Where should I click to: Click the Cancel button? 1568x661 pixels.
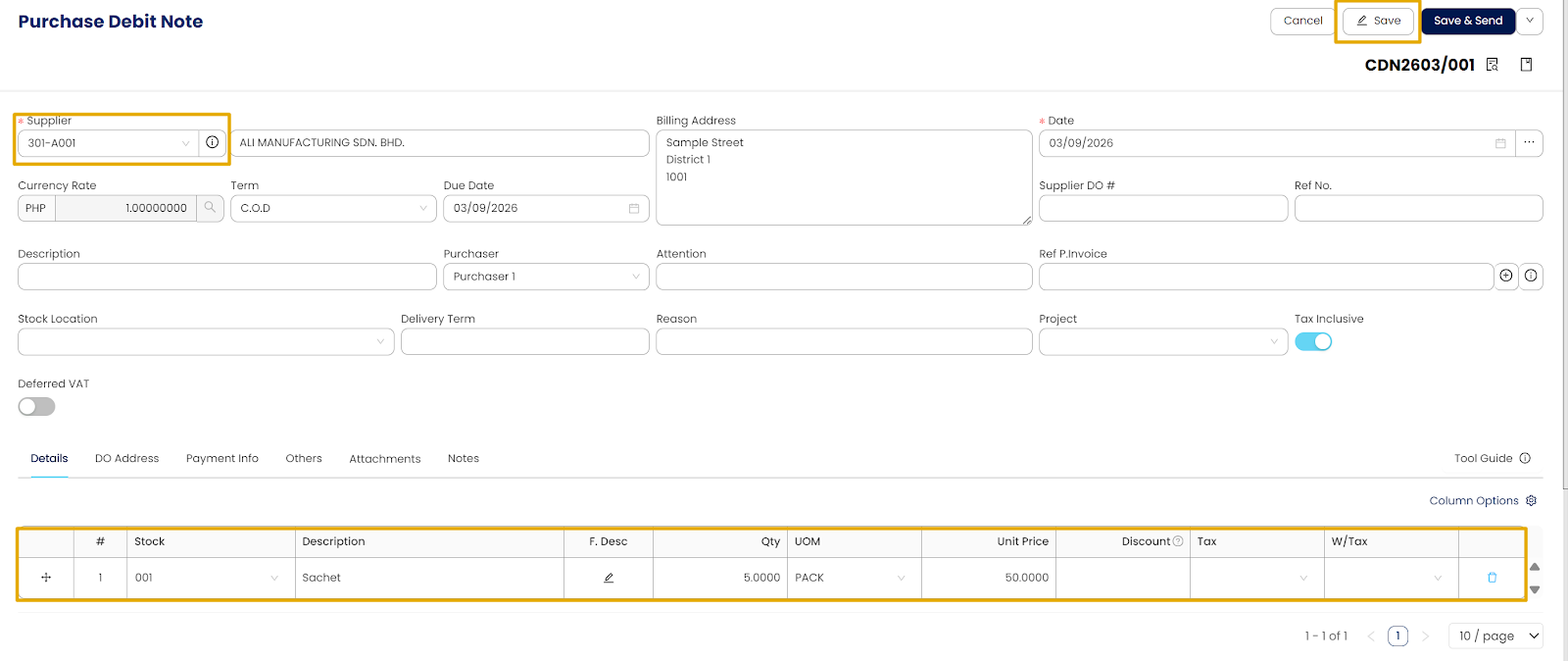pyautogui.click(x=1303, y=21)
